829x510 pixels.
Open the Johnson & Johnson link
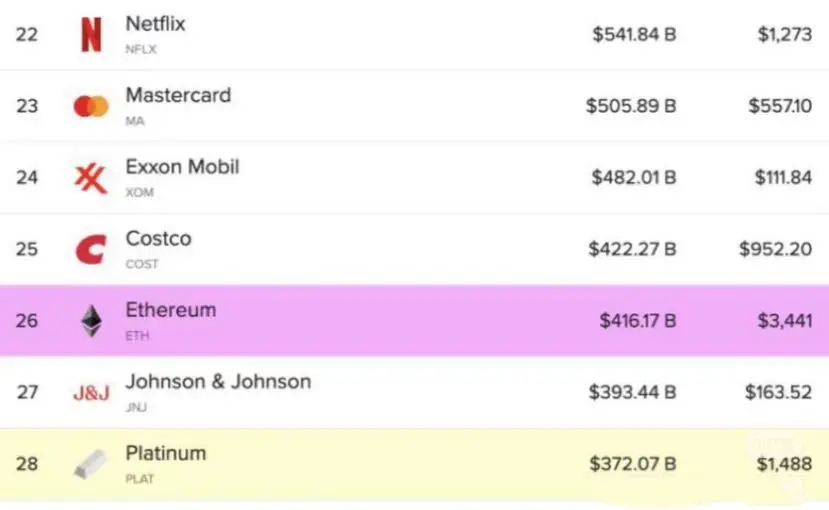coord(218,382)
